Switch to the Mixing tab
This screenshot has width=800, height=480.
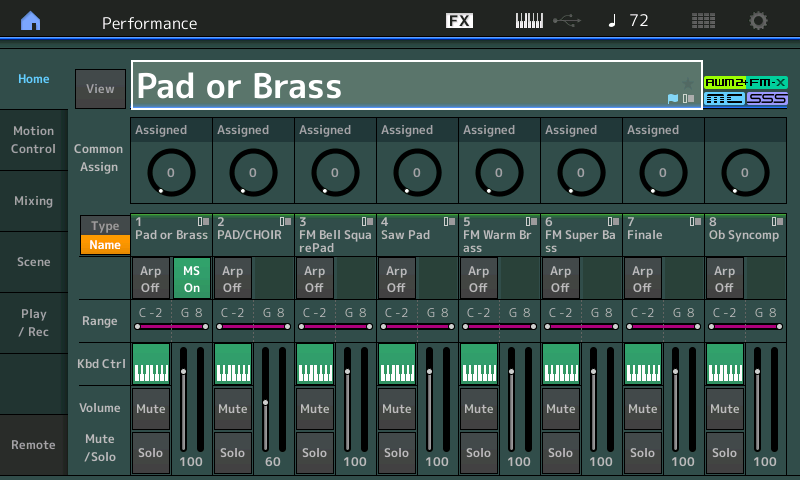[x=34, y=201]
